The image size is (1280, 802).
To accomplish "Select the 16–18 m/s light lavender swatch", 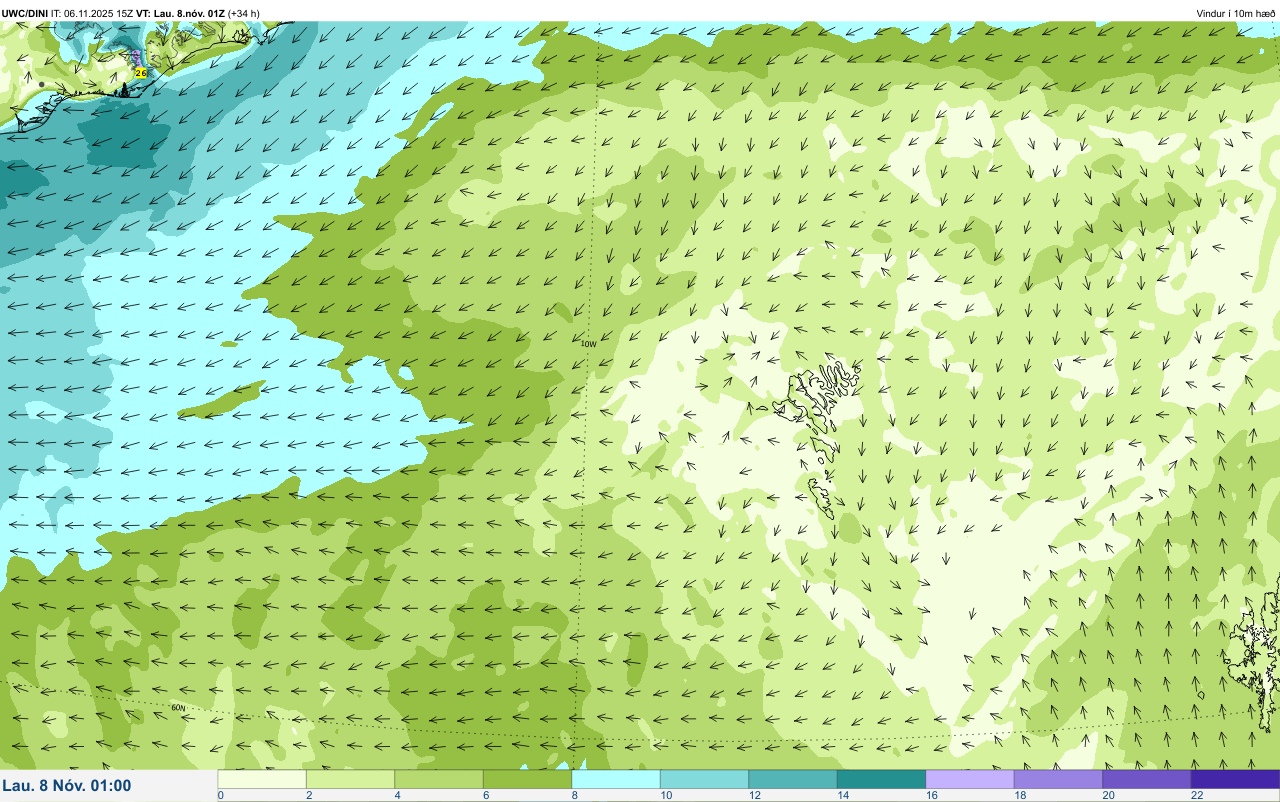I will pos(970,779).
